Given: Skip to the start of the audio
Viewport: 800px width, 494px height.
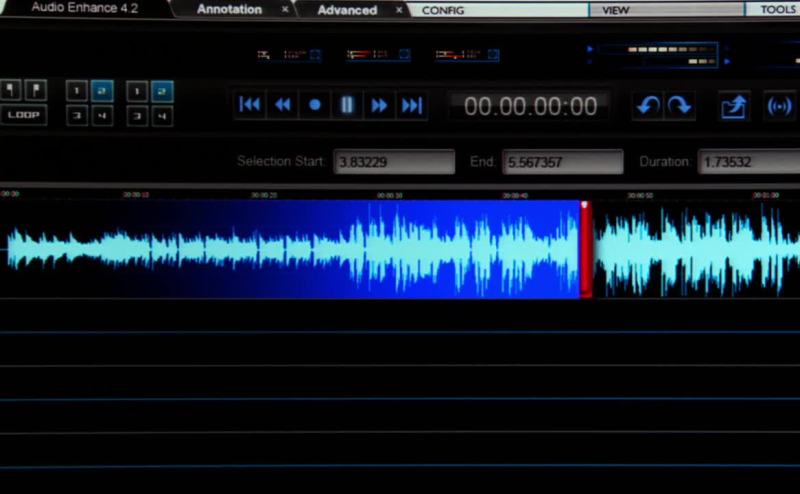Looking at the screenshot, I should click(250, 105).
